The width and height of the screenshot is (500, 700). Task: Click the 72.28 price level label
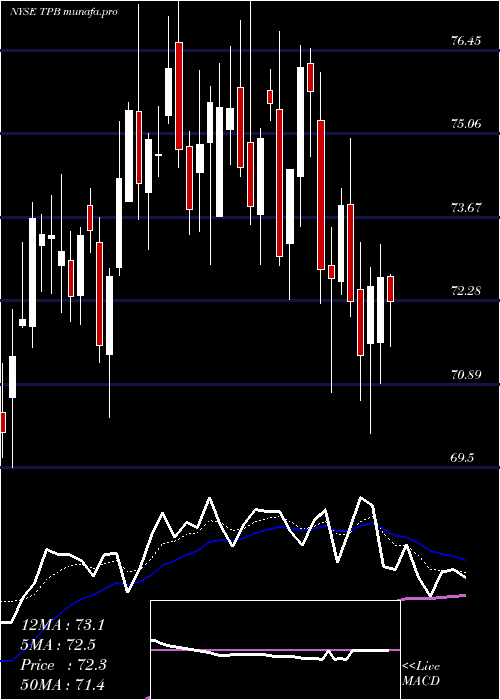pyautogui.click(x=466, y=291)
